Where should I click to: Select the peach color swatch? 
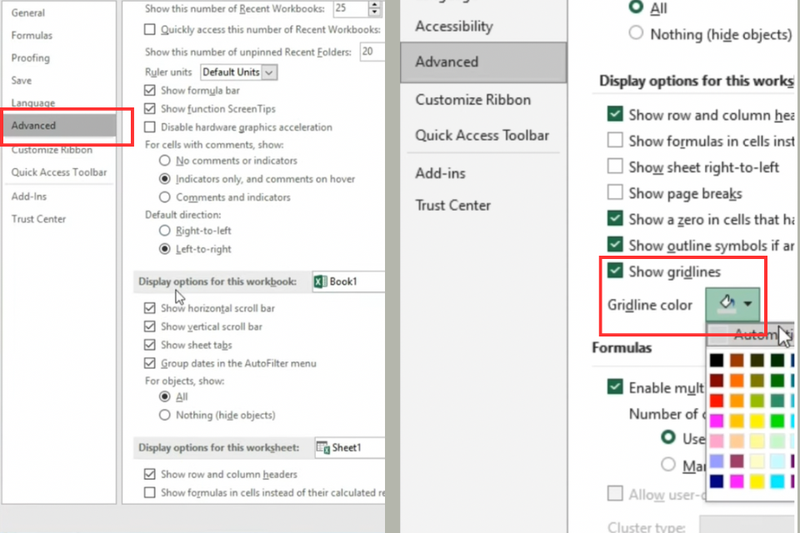pos(737,441)
